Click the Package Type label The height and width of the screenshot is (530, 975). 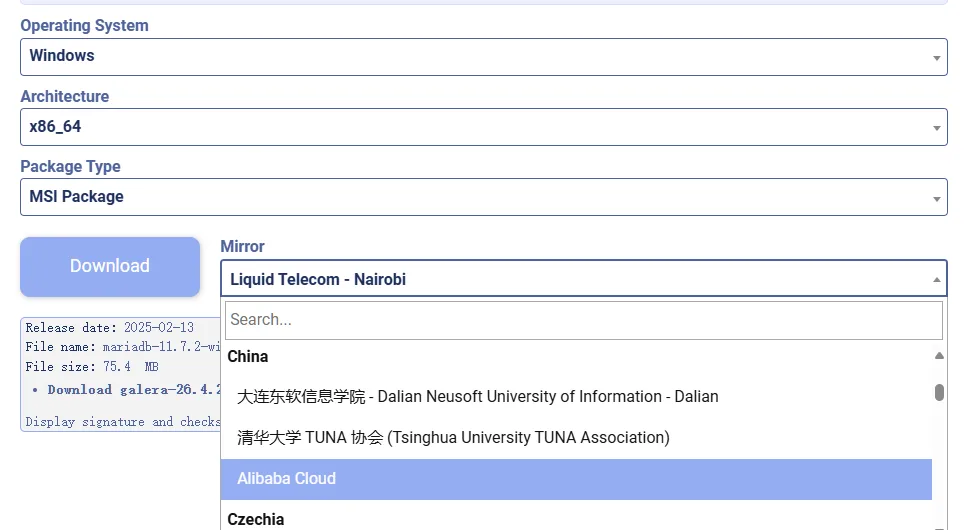click(70, 167)
